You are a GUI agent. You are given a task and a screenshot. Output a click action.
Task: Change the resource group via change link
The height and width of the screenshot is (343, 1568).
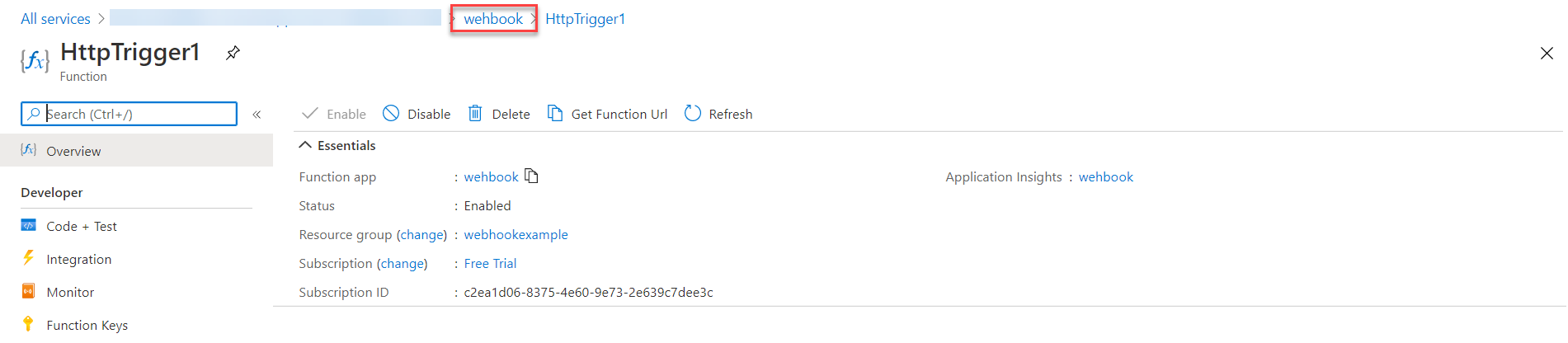click(421, 234)
